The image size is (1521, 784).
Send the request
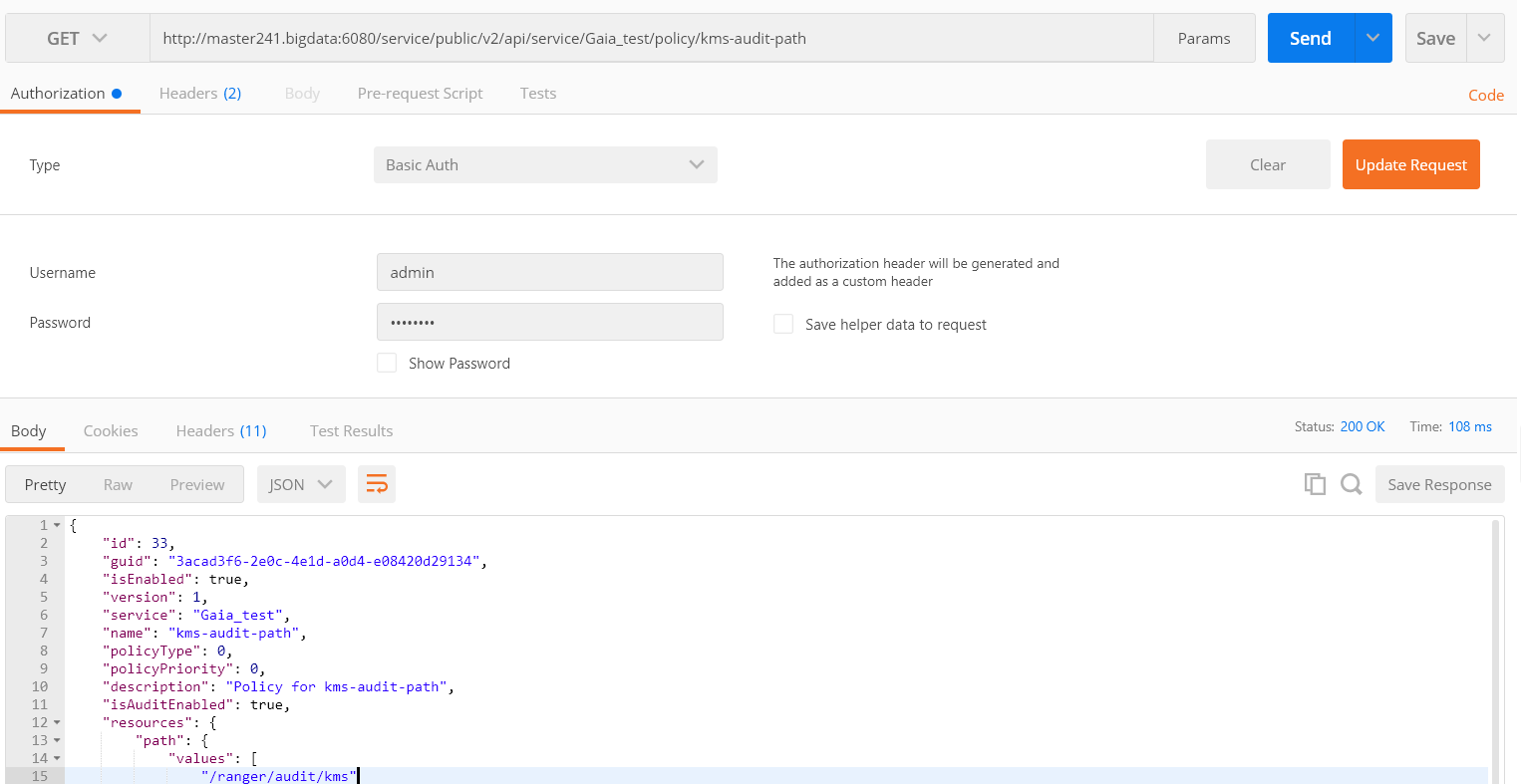pyautogui.click(x=1309, y=38)
